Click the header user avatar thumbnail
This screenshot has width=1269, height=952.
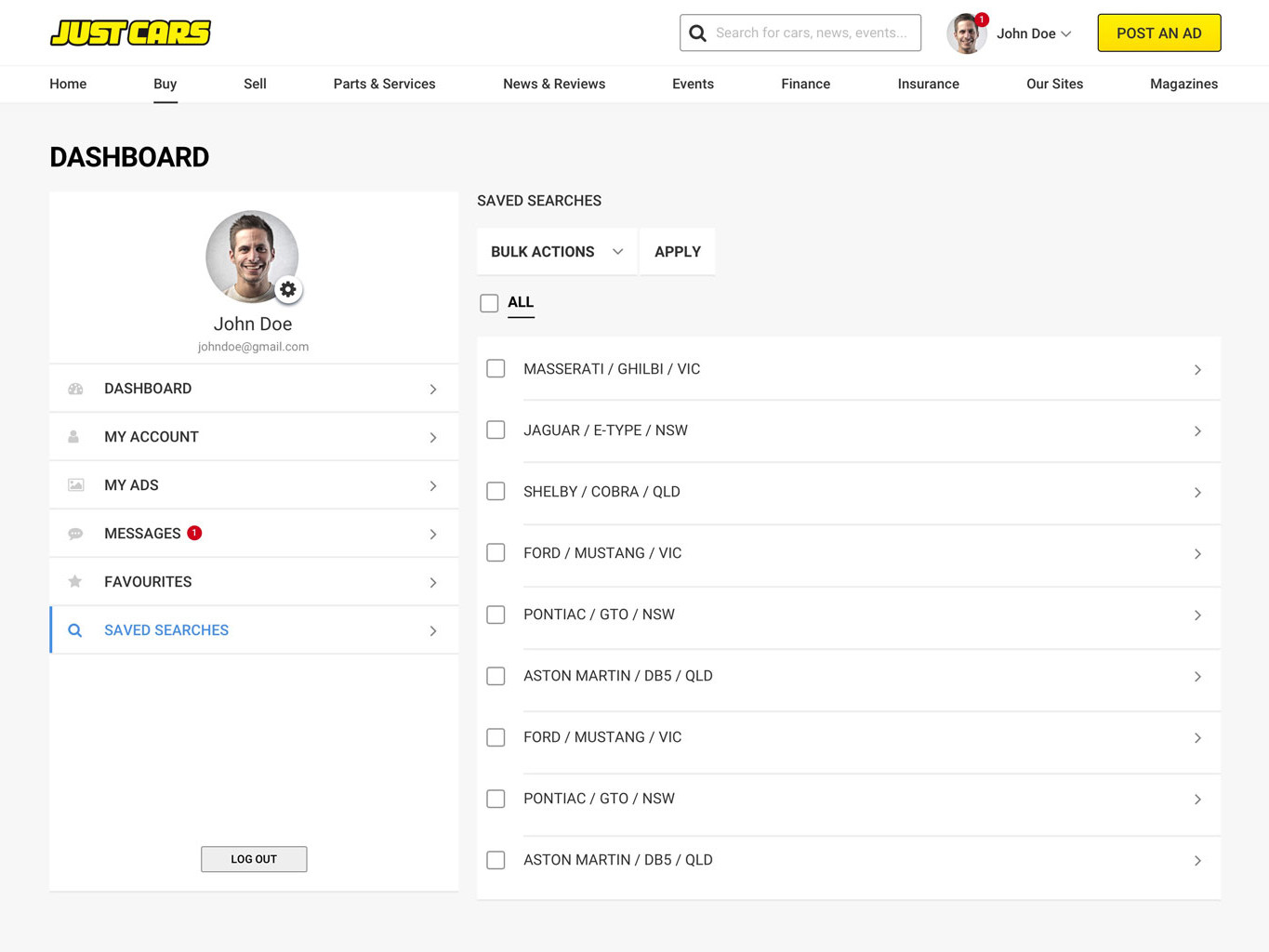pyautogui.click(x=966, y=33)
